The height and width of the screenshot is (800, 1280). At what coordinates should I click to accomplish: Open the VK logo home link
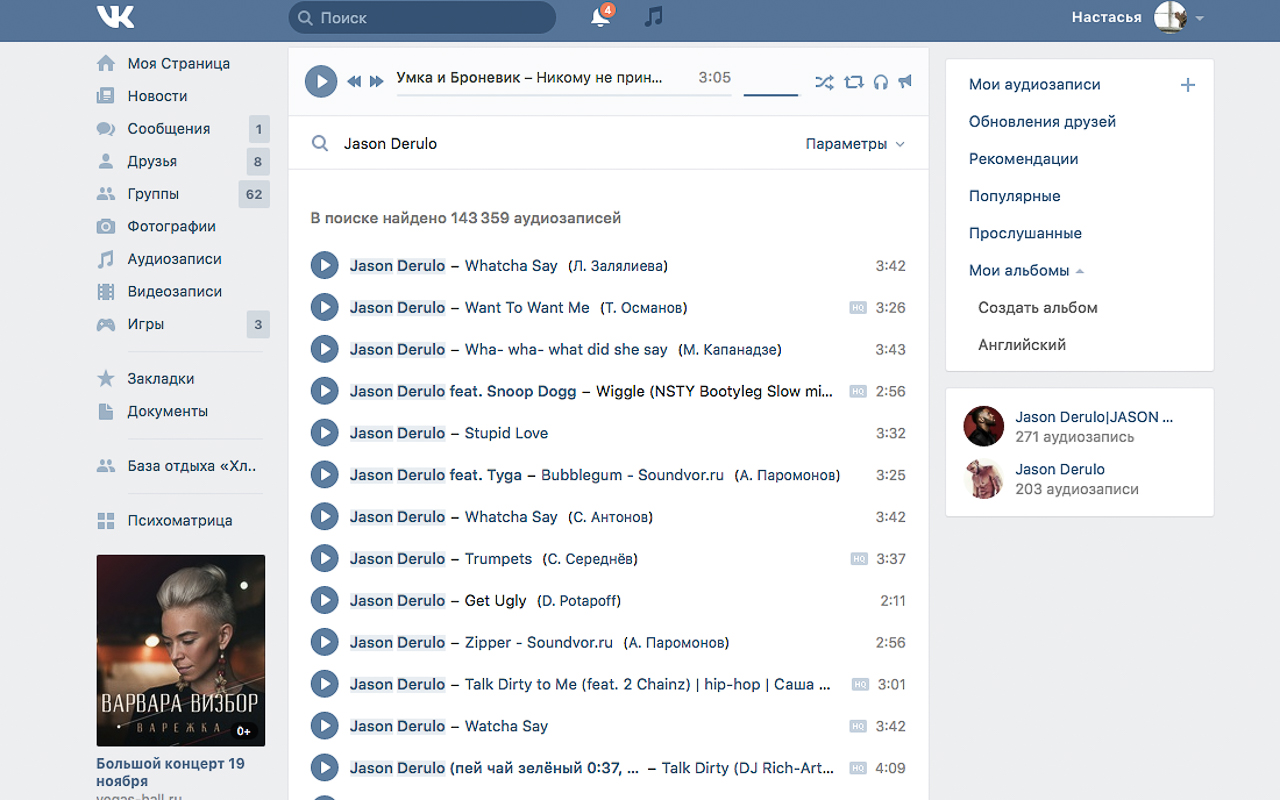116,17
